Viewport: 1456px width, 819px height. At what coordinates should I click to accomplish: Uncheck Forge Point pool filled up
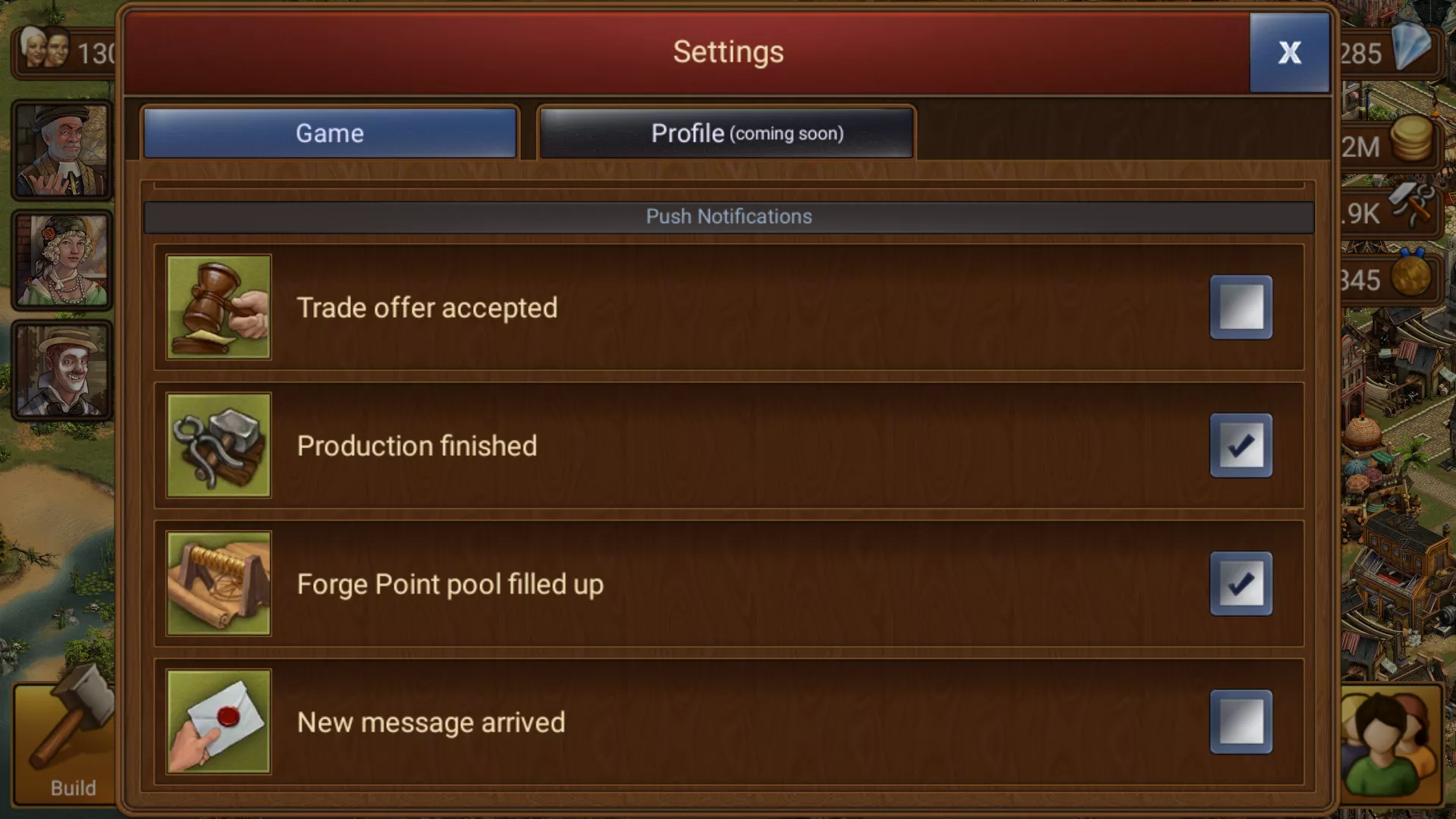(1241, 583)
